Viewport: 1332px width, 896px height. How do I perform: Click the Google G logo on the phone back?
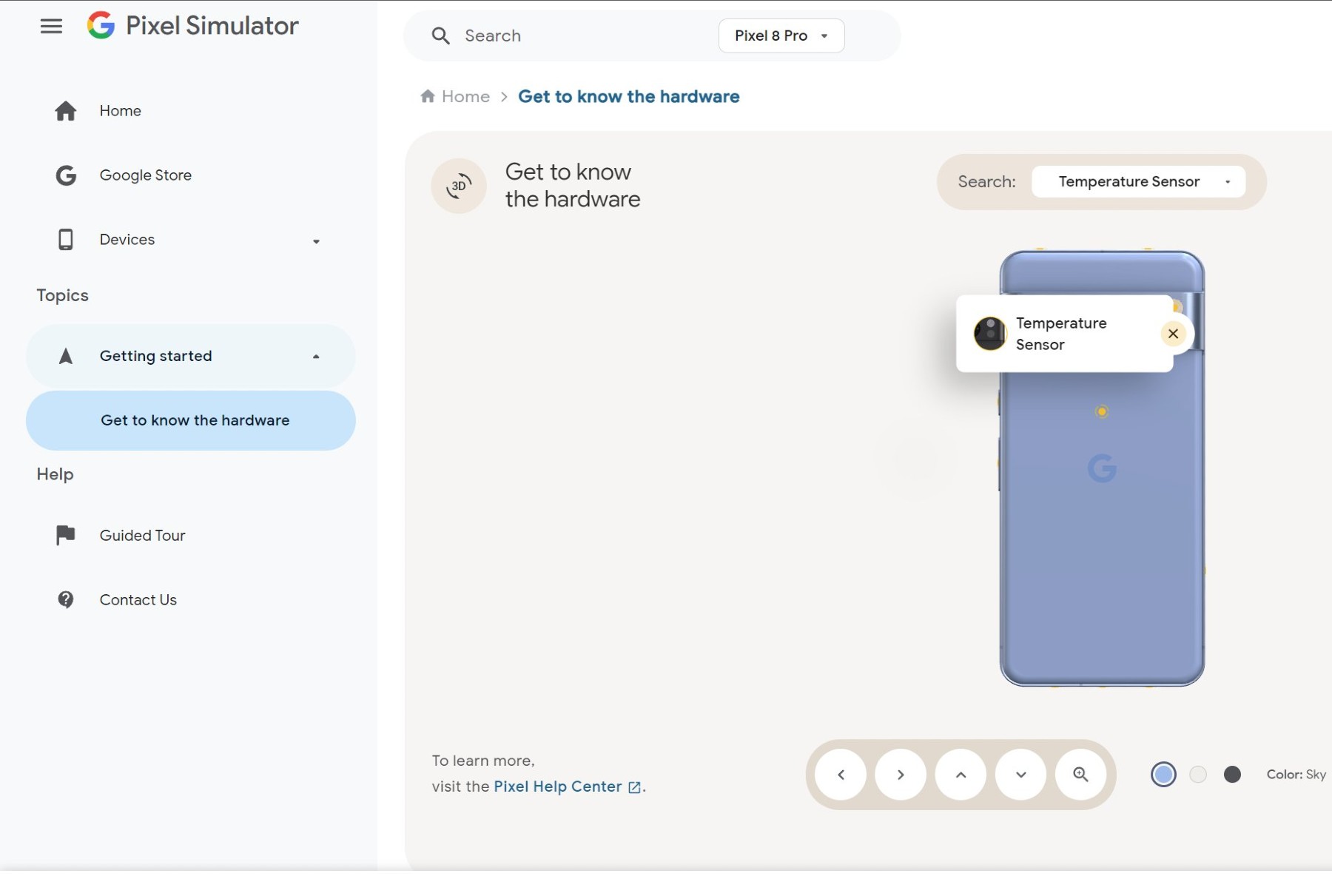[x=1102, y=468]
